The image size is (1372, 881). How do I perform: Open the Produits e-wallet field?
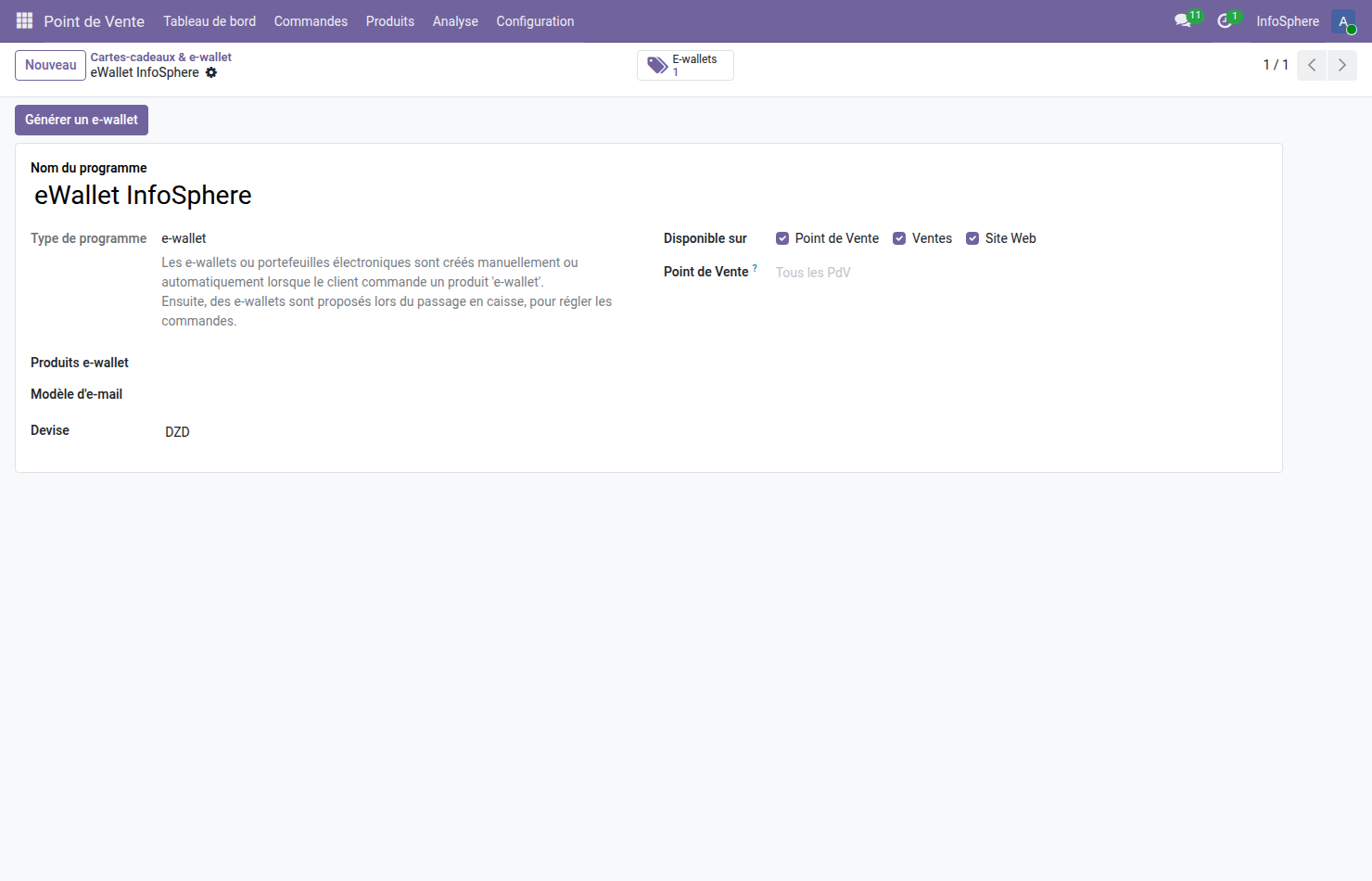(232, 363)
